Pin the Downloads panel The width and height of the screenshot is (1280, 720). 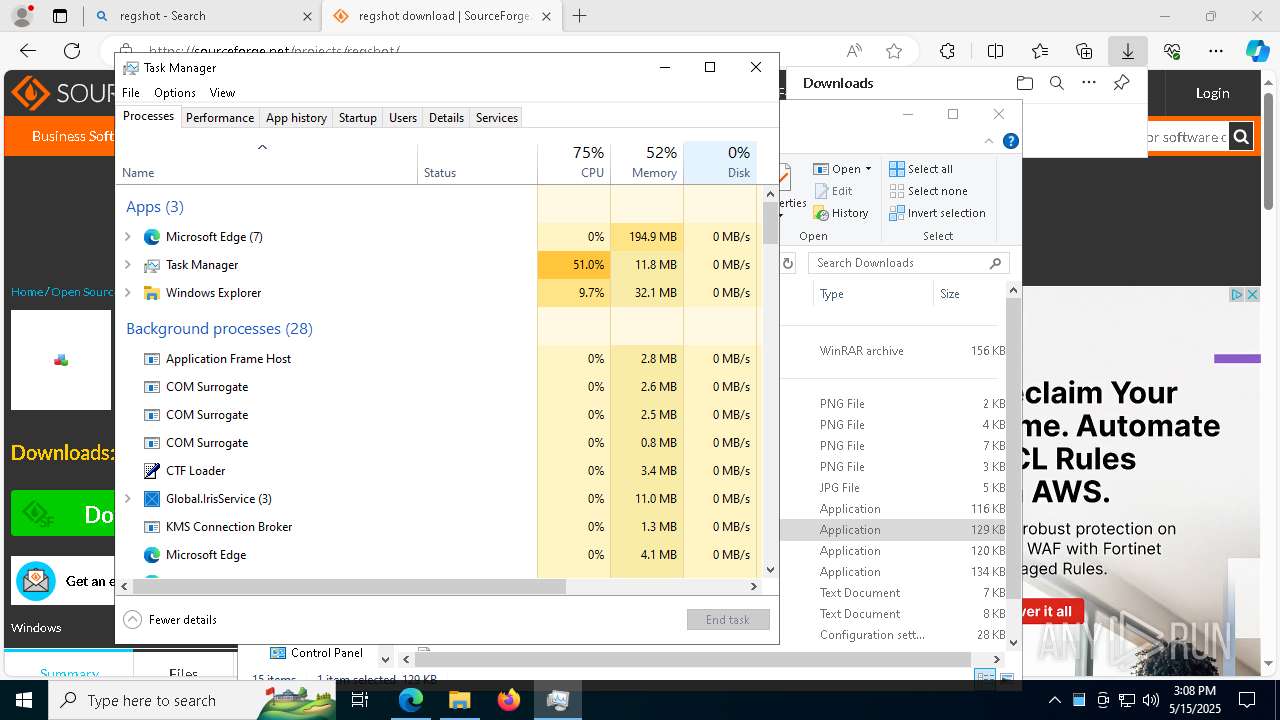[x=1122, y=83]
